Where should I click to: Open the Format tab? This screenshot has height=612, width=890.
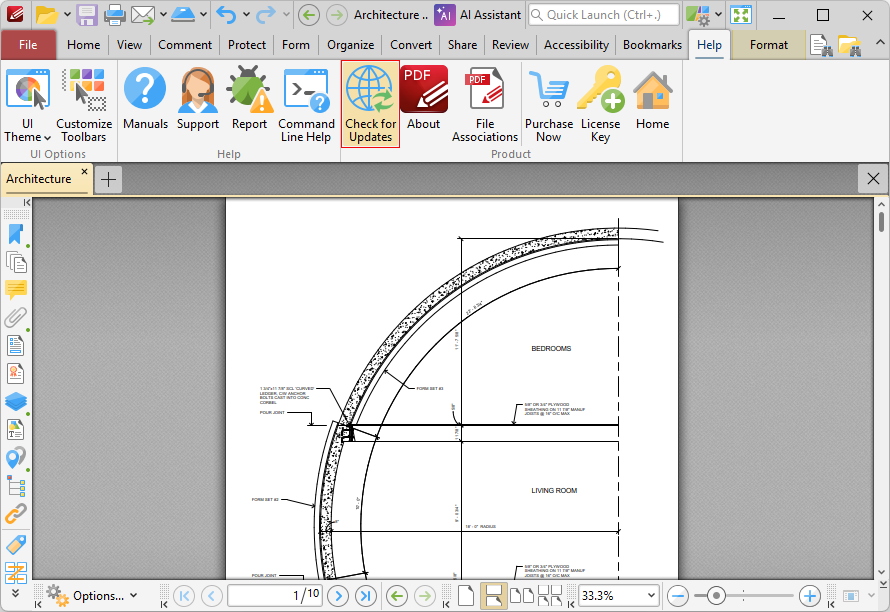(x=769, y=45)
